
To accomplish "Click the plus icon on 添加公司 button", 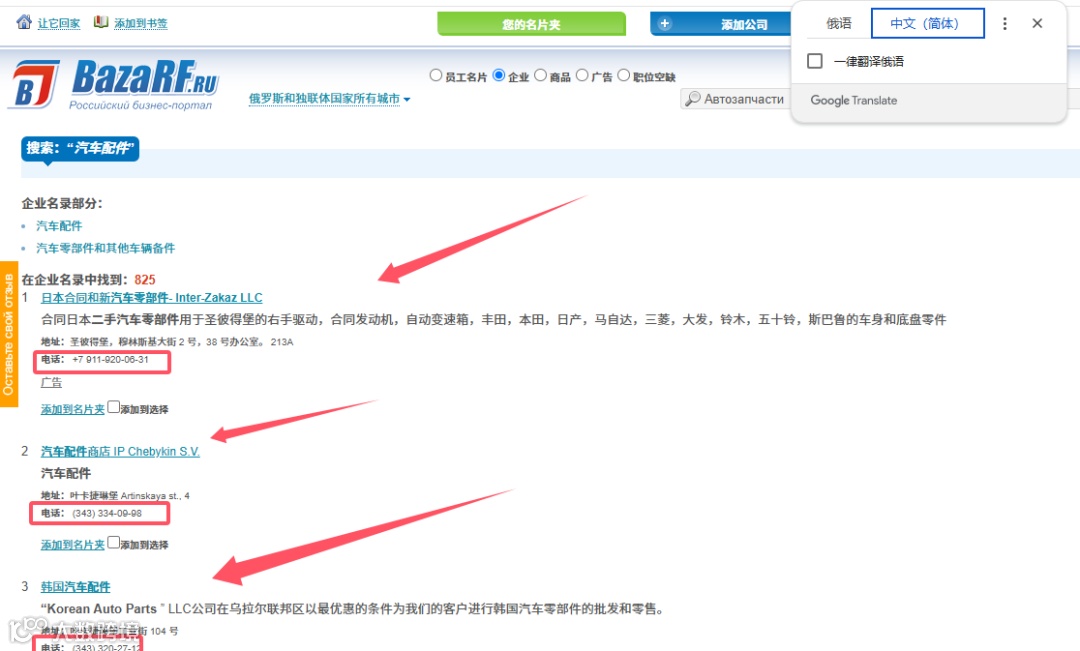I will point(665,23).
